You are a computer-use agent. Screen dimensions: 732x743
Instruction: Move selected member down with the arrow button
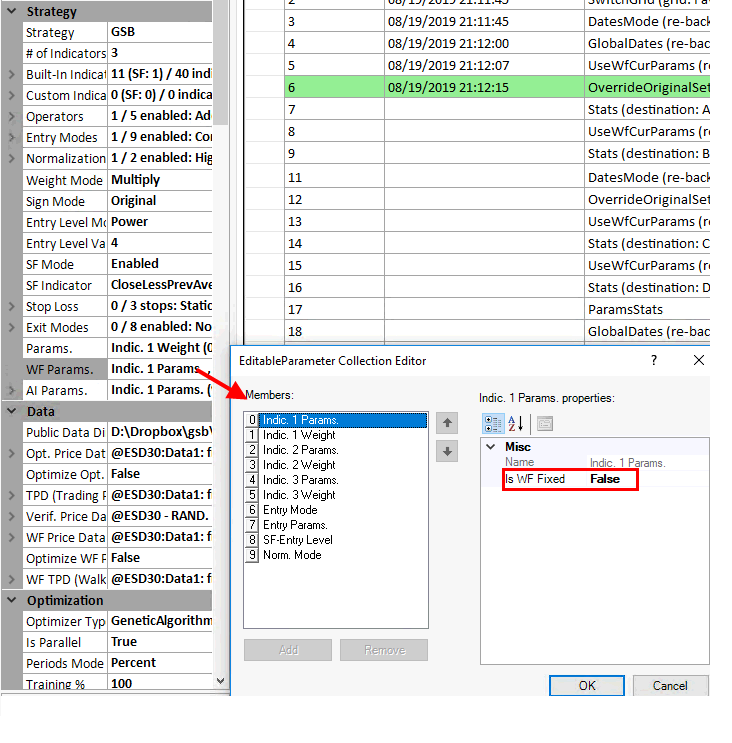[x=448, y=452]
